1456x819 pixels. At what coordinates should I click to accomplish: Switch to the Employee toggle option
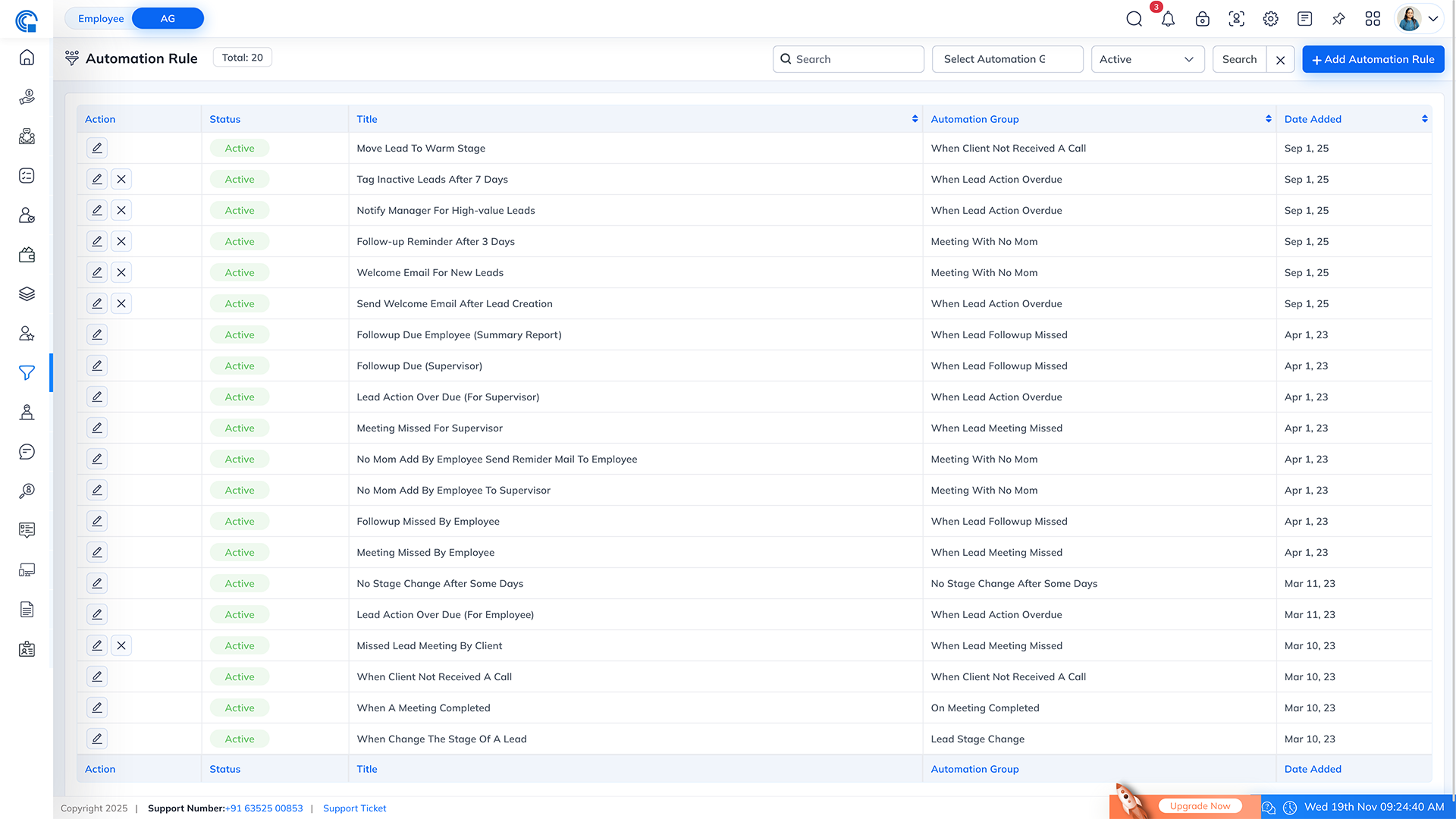[x=101, y=18]
